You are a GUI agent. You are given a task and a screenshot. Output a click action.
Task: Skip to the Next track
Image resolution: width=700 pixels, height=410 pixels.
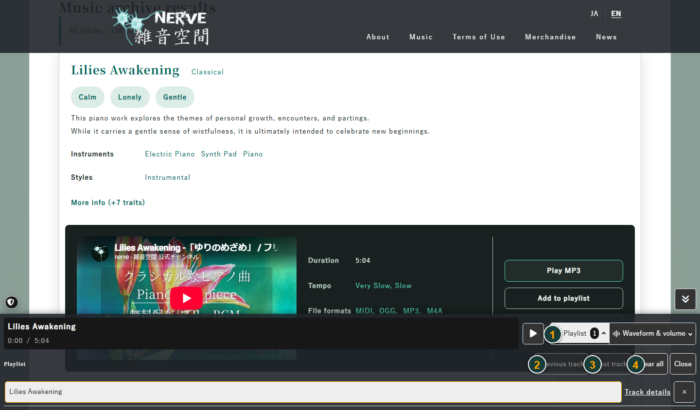(x=612, y=364)
